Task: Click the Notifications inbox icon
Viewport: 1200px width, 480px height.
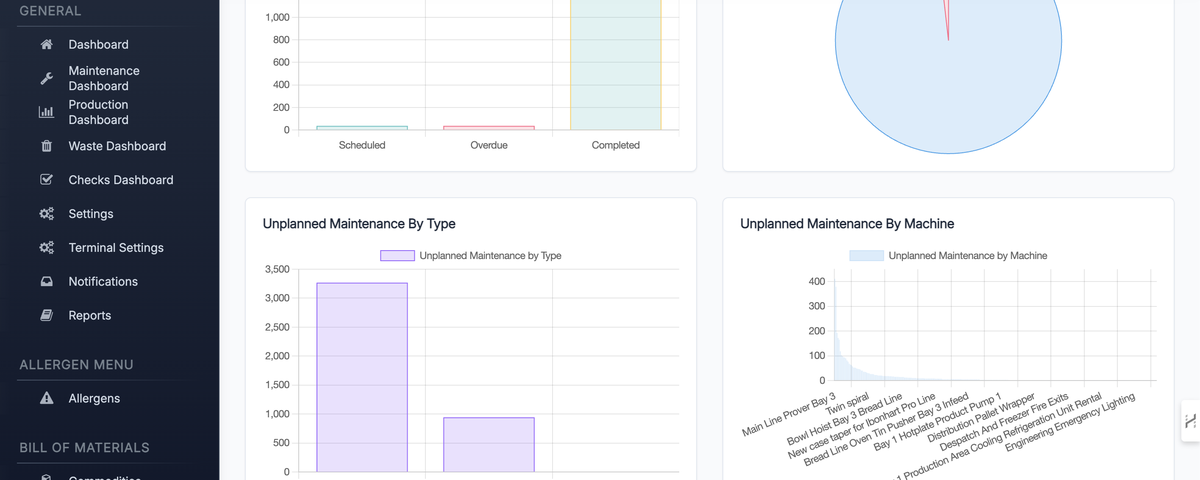Action: [46, 282]
